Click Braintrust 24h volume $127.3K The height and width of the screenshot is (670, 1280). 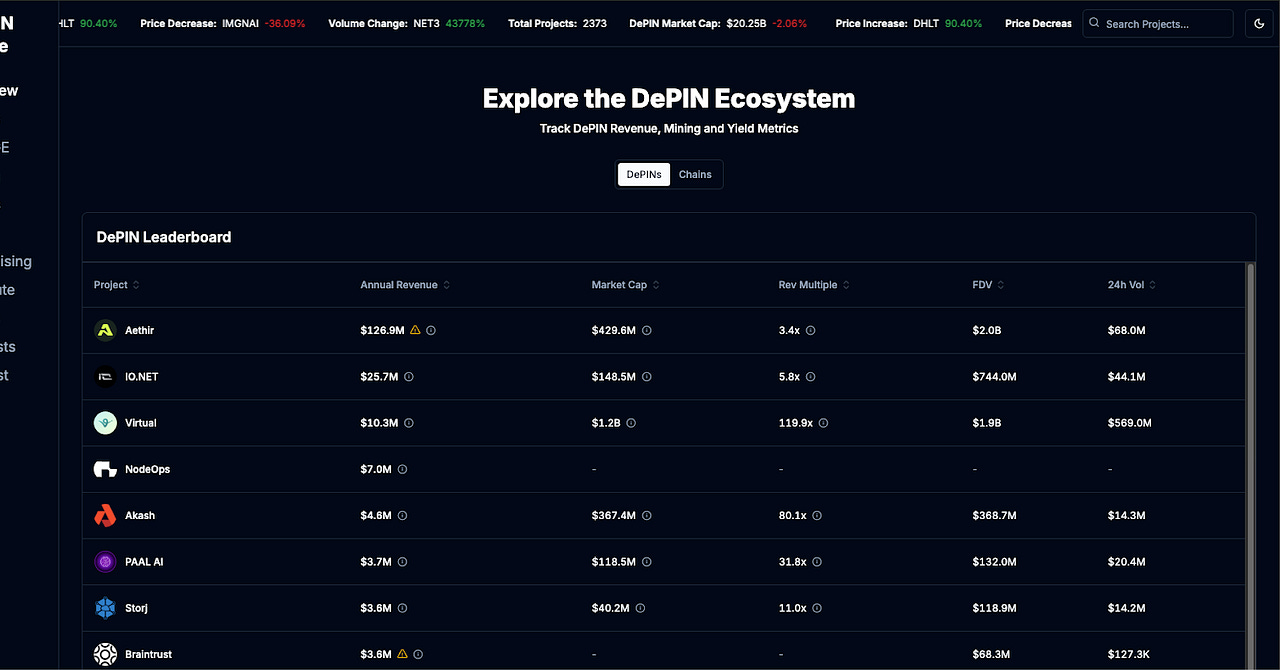pyautogui.click(x=1129, y=654)
